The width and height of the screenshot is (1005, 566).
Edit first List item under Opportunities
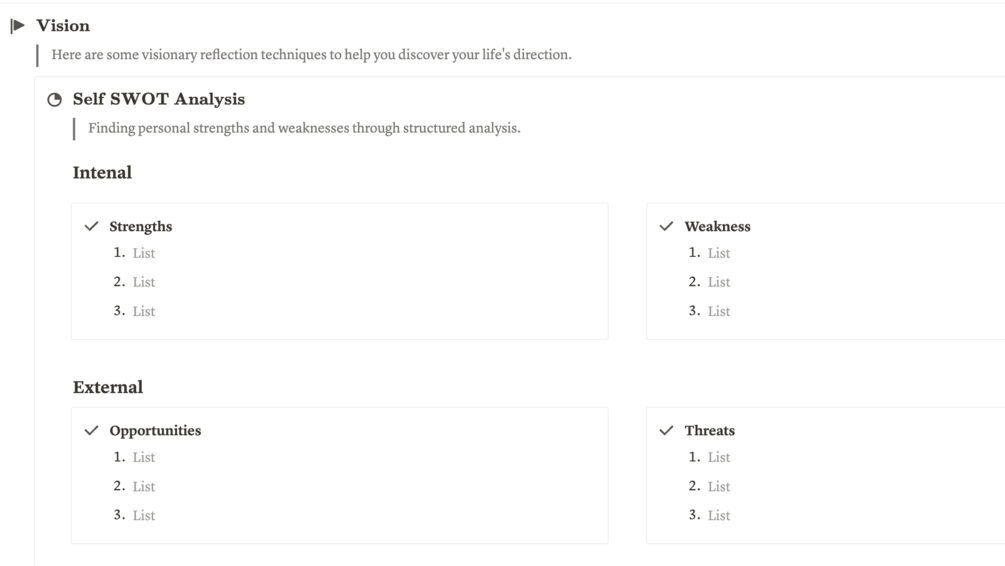point(144,458)
